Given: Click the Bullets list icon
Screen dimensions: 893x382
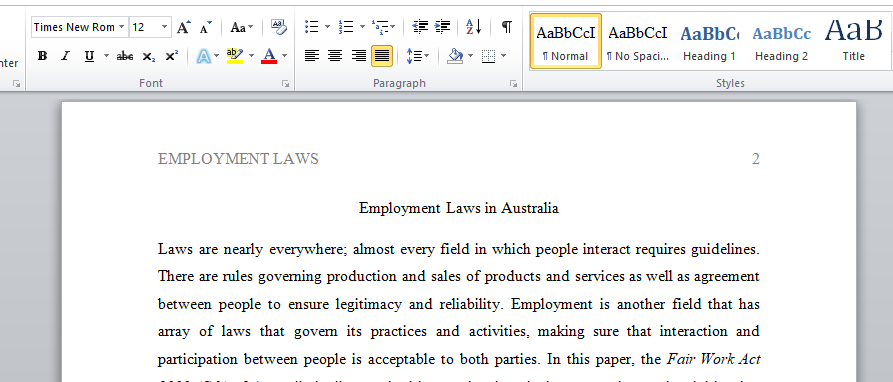Looking at the screenshot, I should coord(312,27).
